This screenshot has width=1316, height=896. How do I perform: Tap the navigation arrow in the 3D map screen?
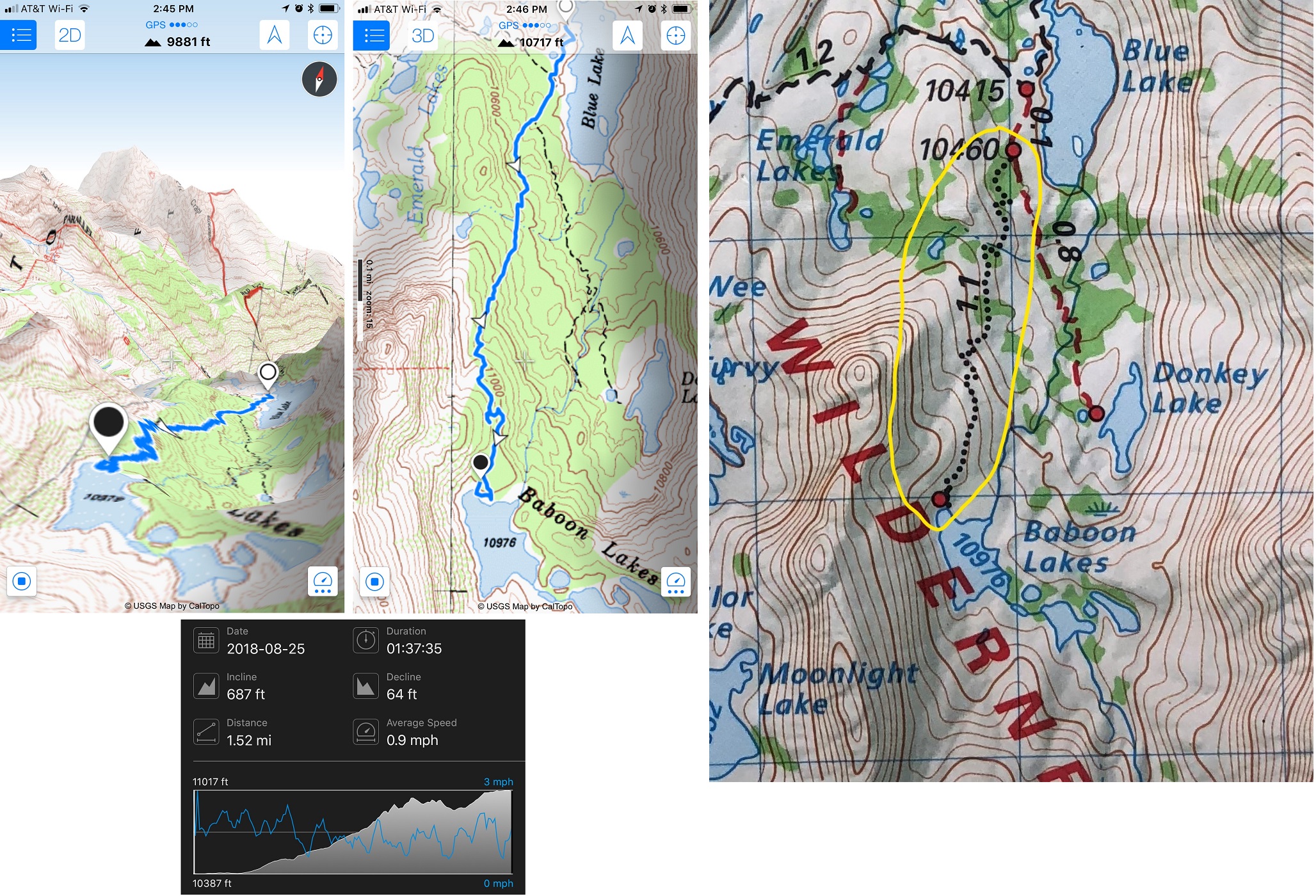tap(275, 35)
